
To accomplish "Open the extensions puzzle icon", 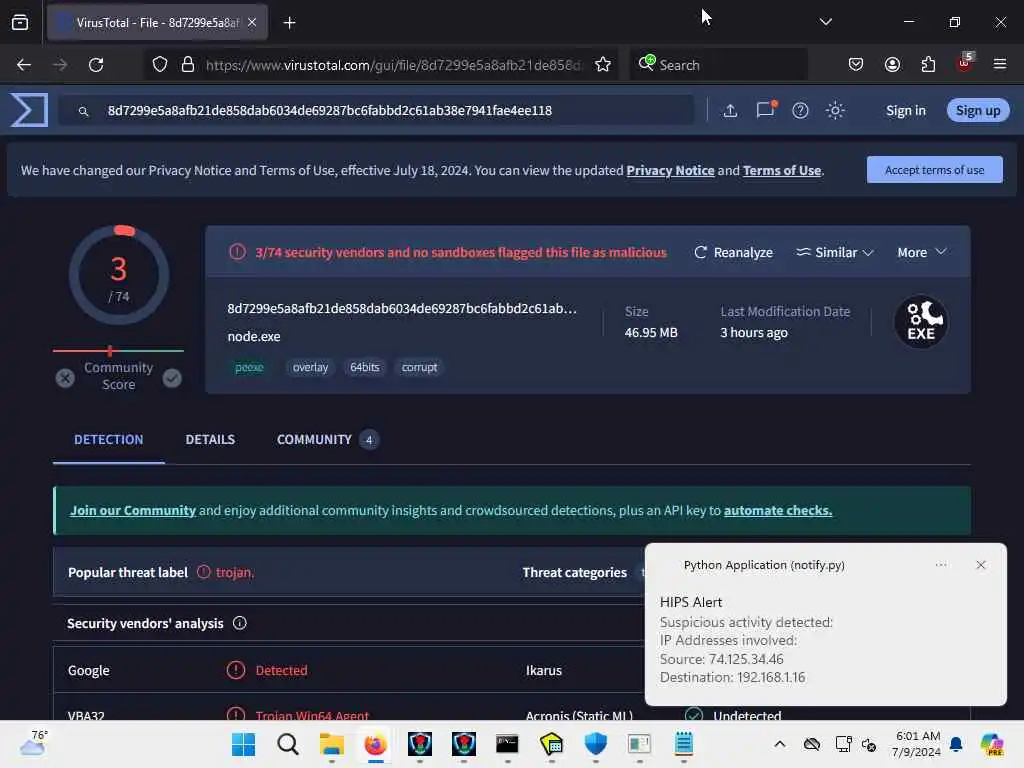I will point(928,65).
